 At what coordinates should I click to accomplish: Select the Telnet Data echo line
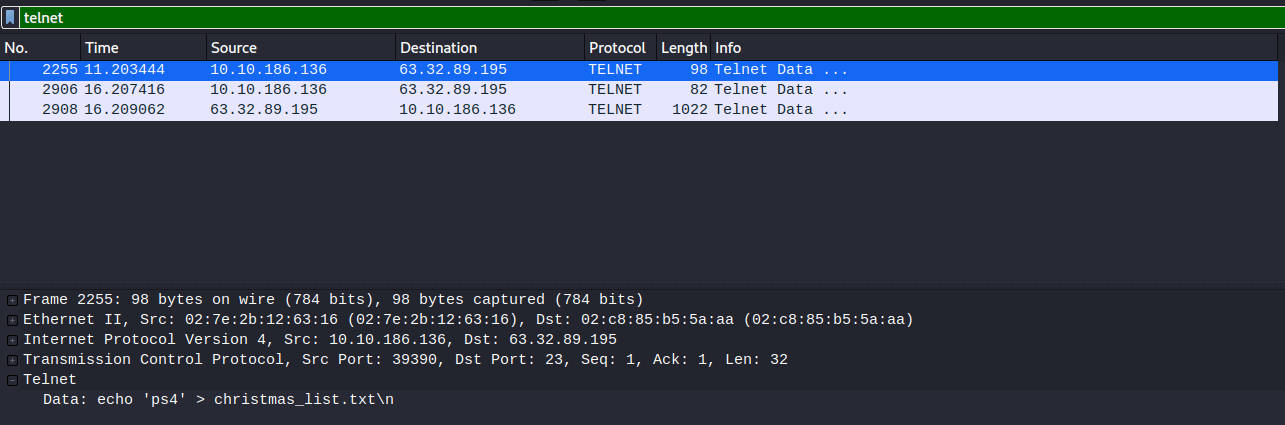click(225, 400)
